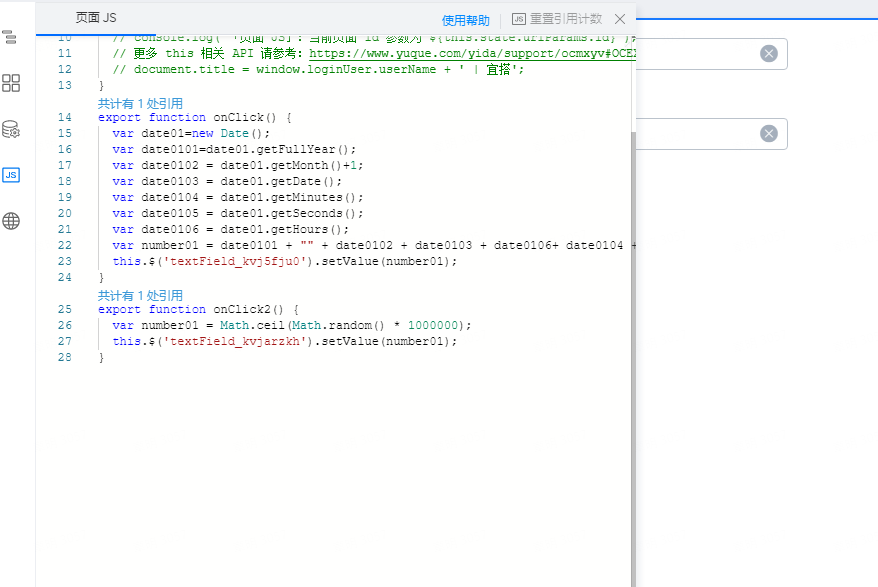
Task: Click line 19 getMinutes statement
Action: [237, 197]
